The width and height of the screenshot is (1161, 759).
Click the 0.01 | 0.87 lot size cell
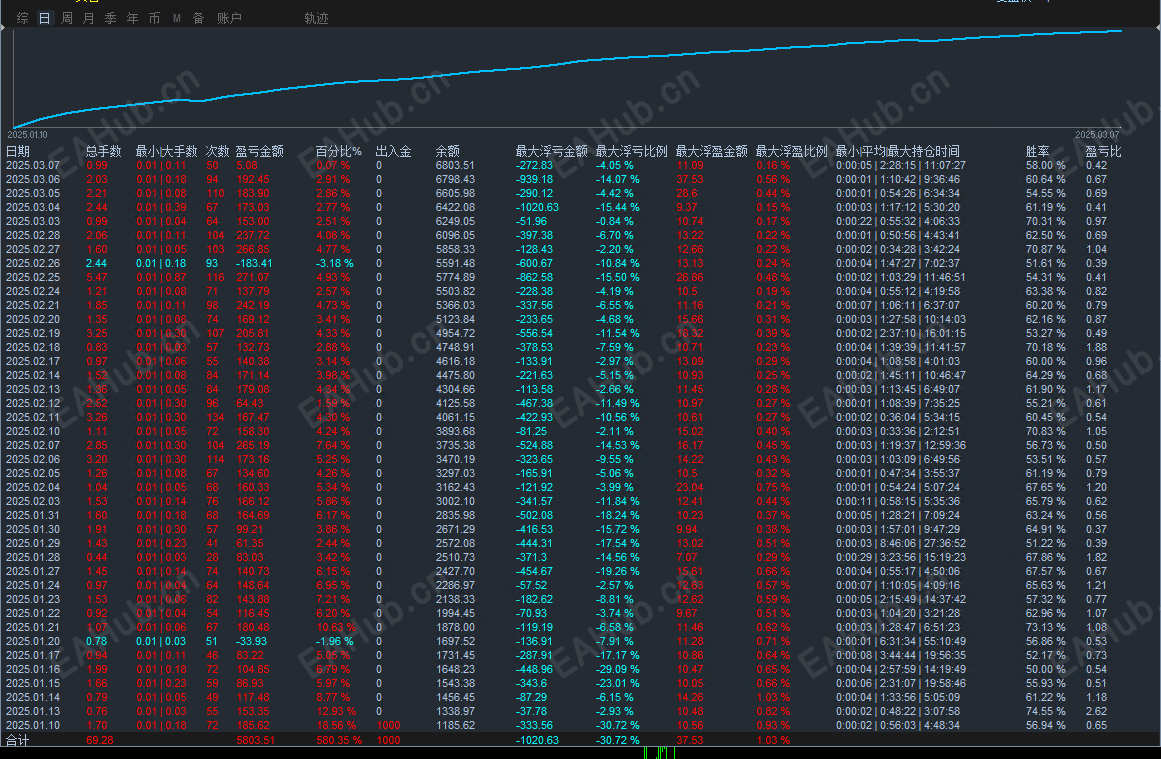pyautogui.click(x=161, y=278)
